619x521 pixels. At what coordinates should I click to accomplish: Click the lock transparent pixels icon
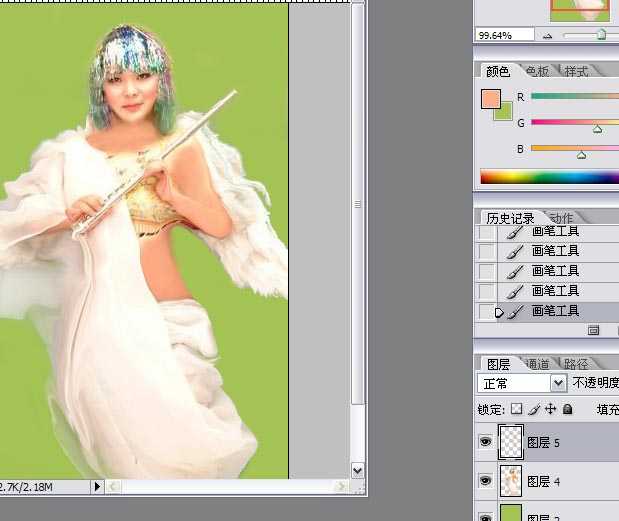516,409
